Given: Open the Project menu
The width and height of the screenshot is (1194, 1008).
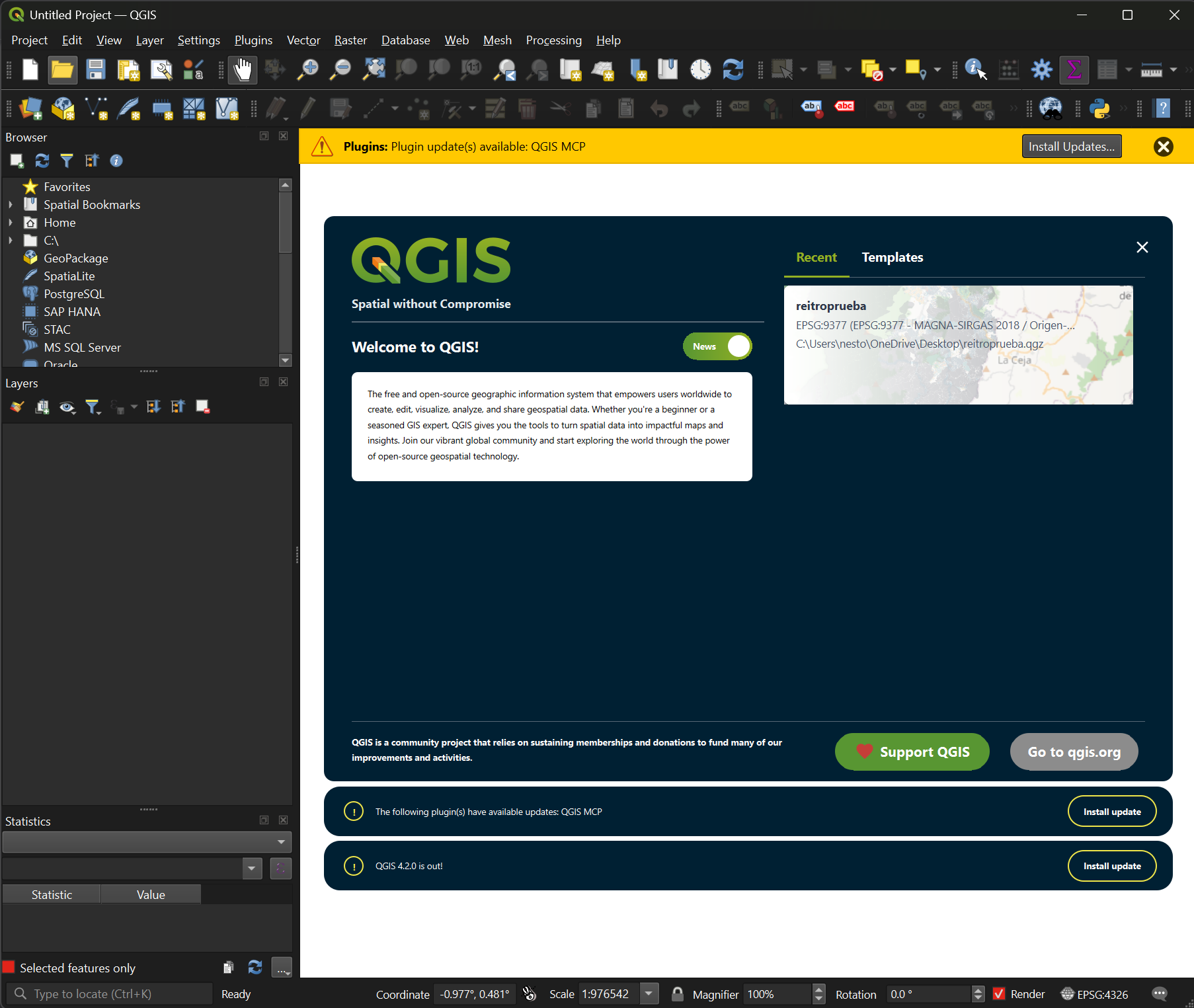Looking at the screenshot, I should pos(29,40).
